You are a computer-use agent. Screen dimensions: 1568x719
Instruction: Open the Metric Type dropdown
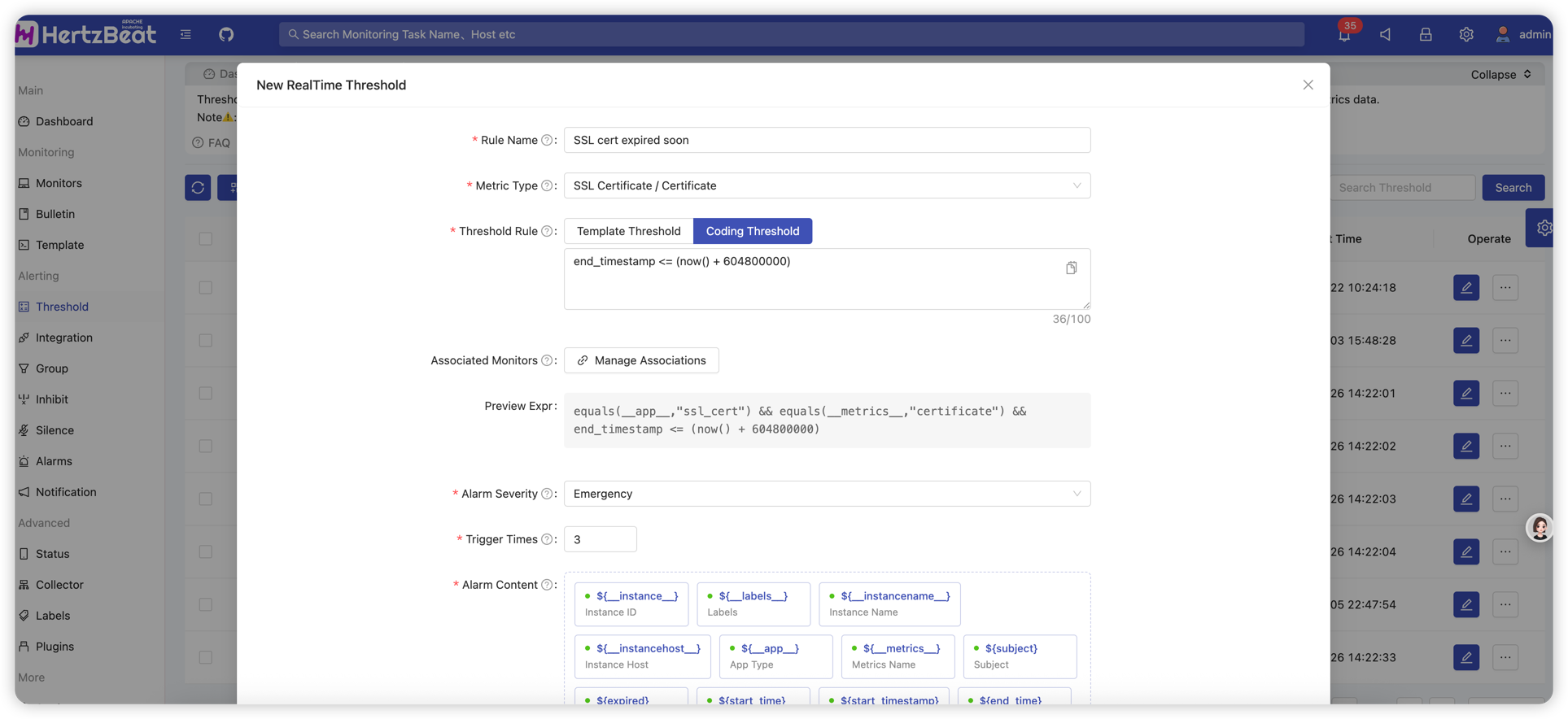tap(827, 186)
